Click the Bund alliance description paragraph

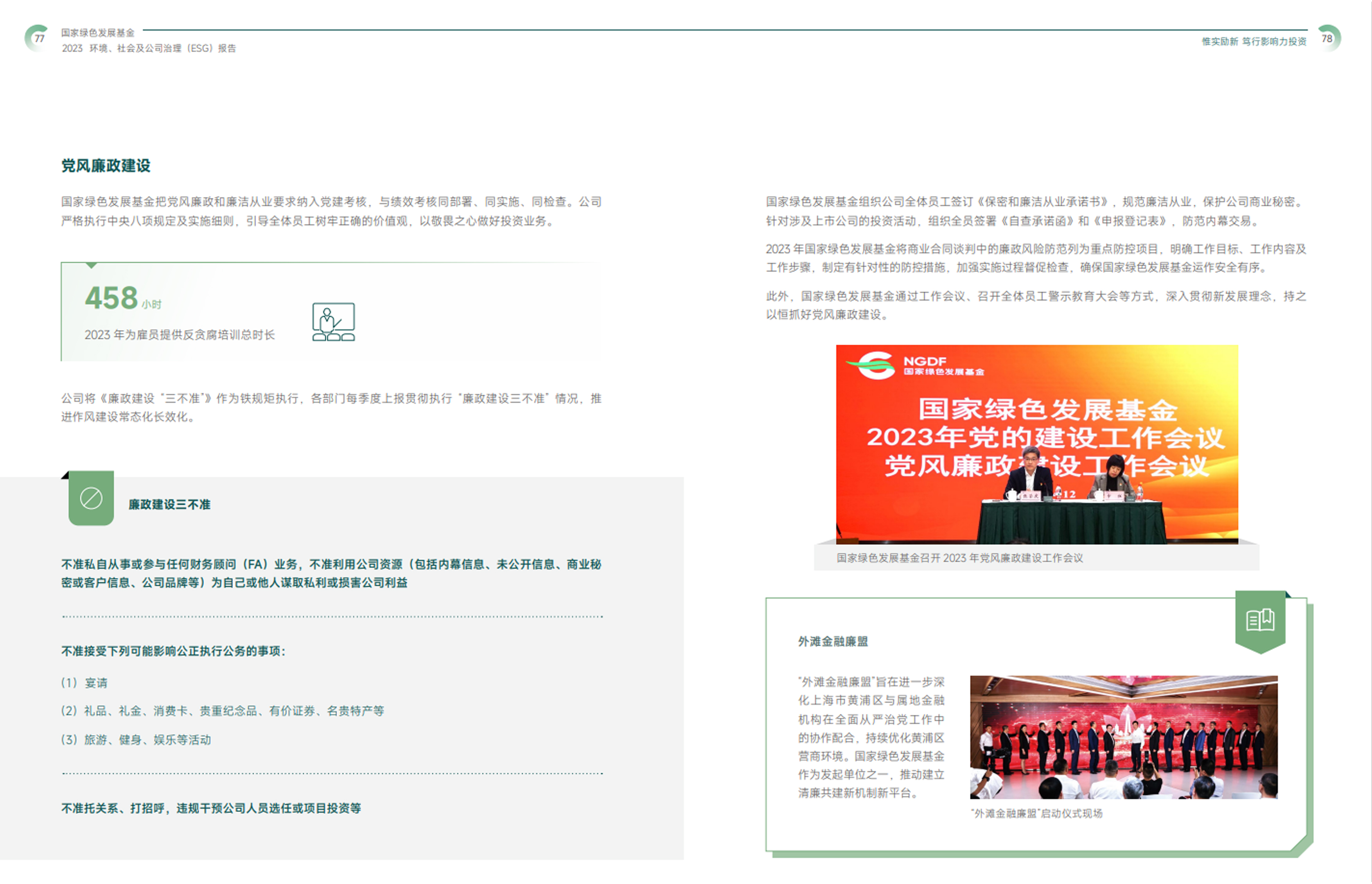click(x=871, y=737)
